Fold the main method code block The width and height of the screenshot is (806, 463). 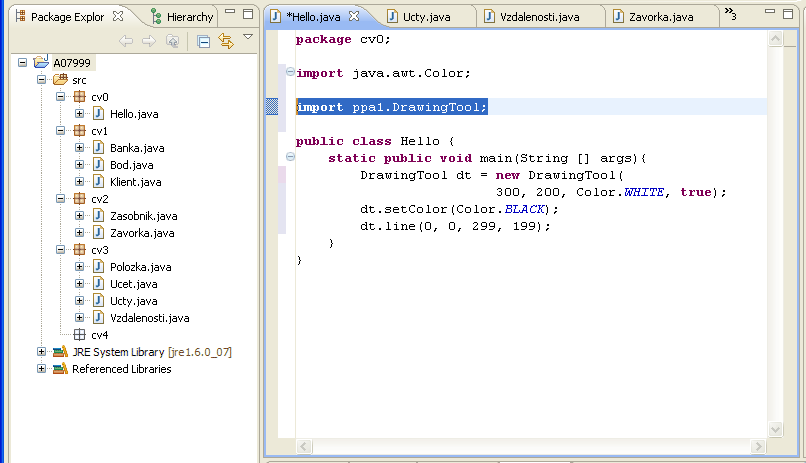pyautogui.click(x=289, y=158)
